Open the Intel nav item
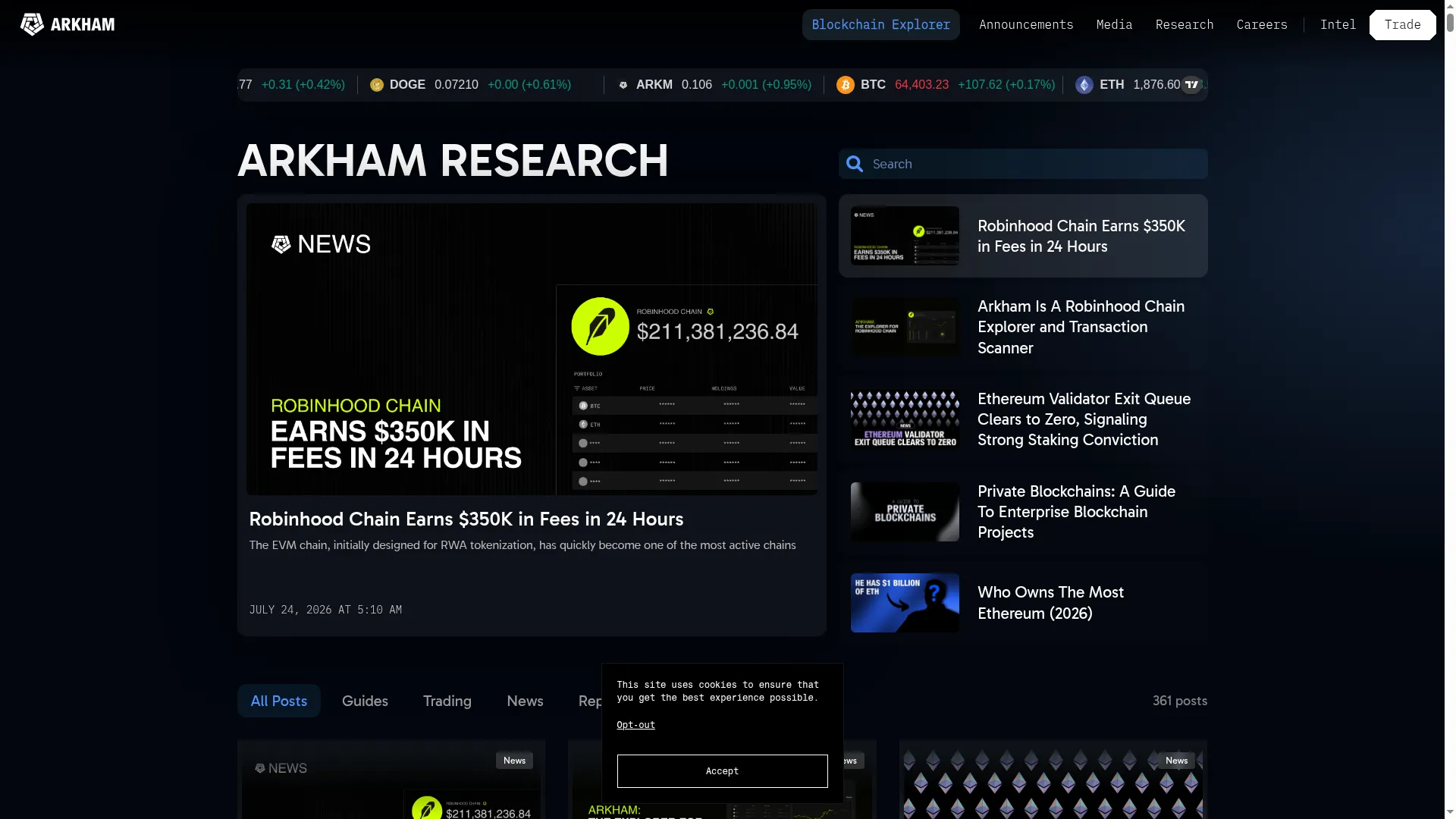Screen dimensions: 1456x819 [1338, 24]
